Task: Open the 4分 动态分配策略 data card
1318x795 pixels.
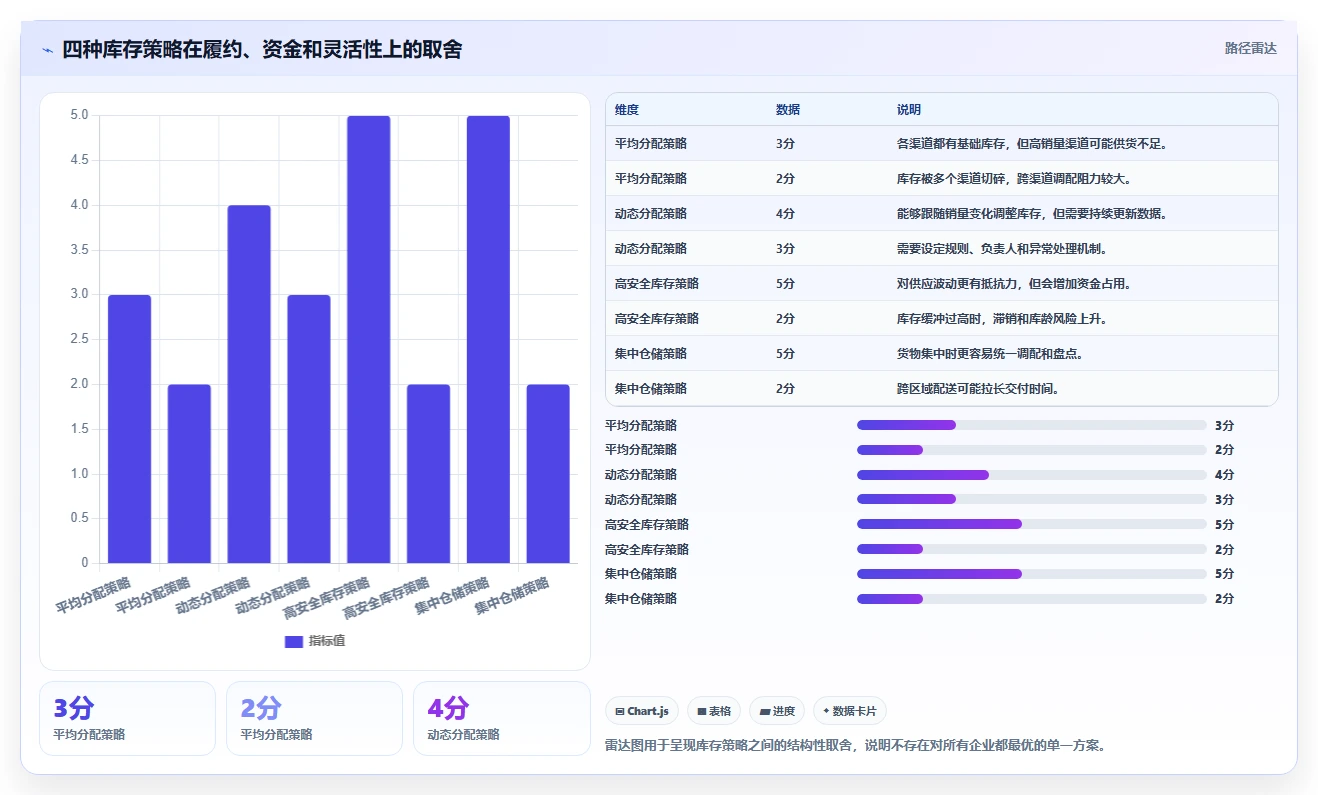Action: pos(501,718)
